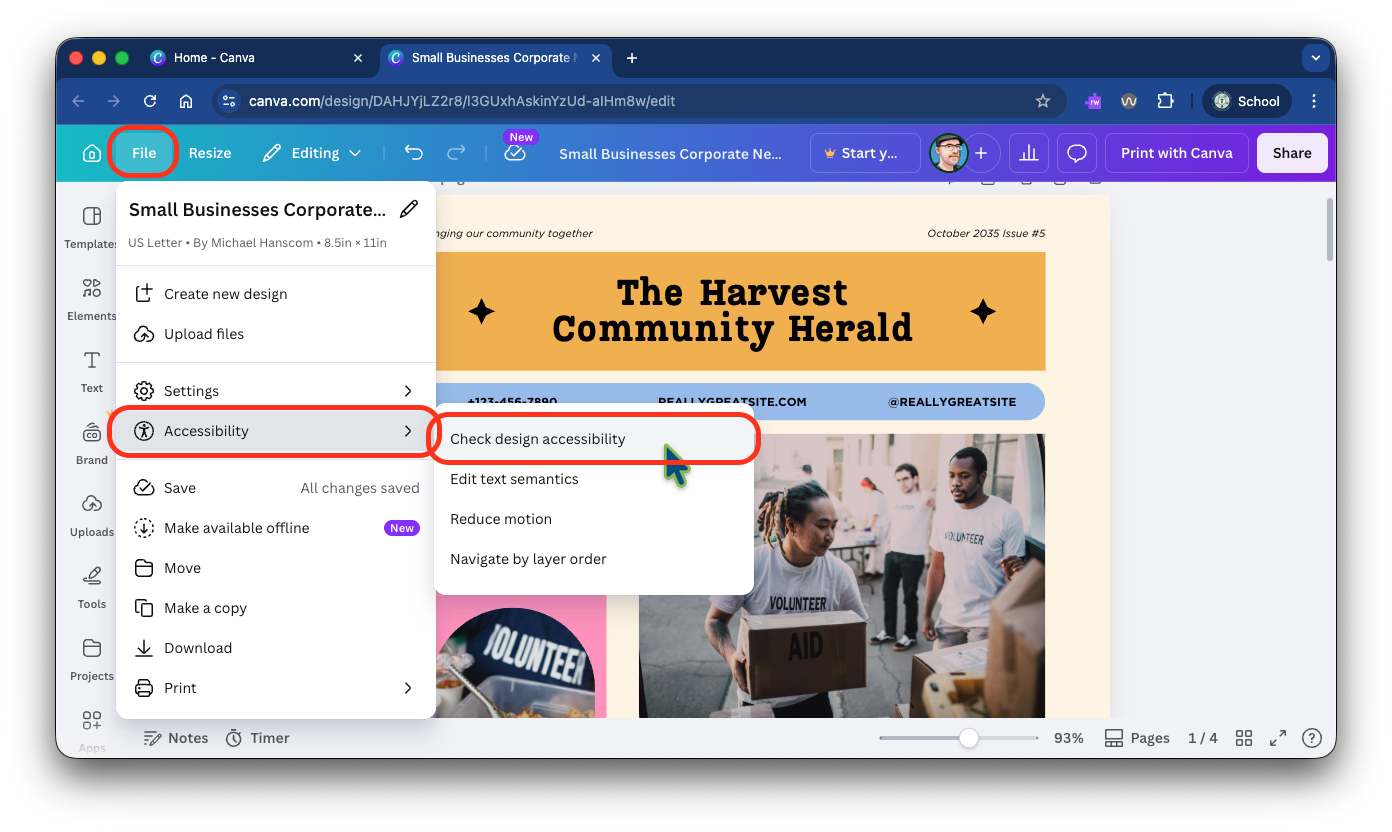This screenshot has height=832, width=1392.
Task: Click the Start your trial crown button
Action: click(865, 153)
